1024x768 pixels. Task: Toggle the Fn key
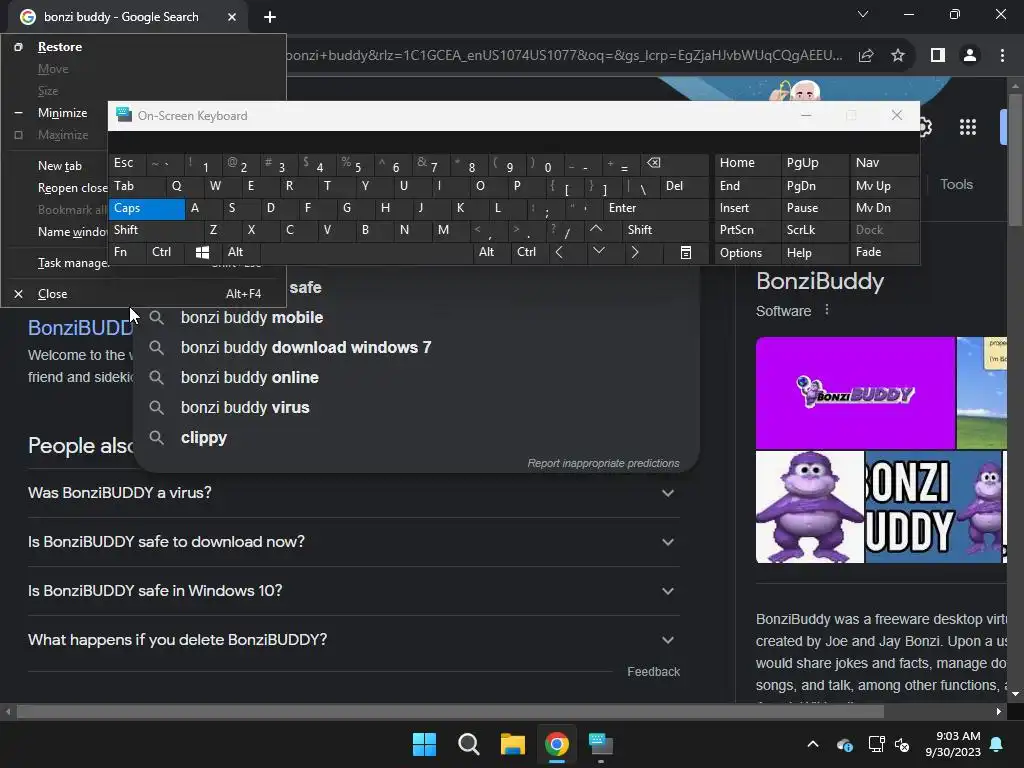click(x=127, y=252)
